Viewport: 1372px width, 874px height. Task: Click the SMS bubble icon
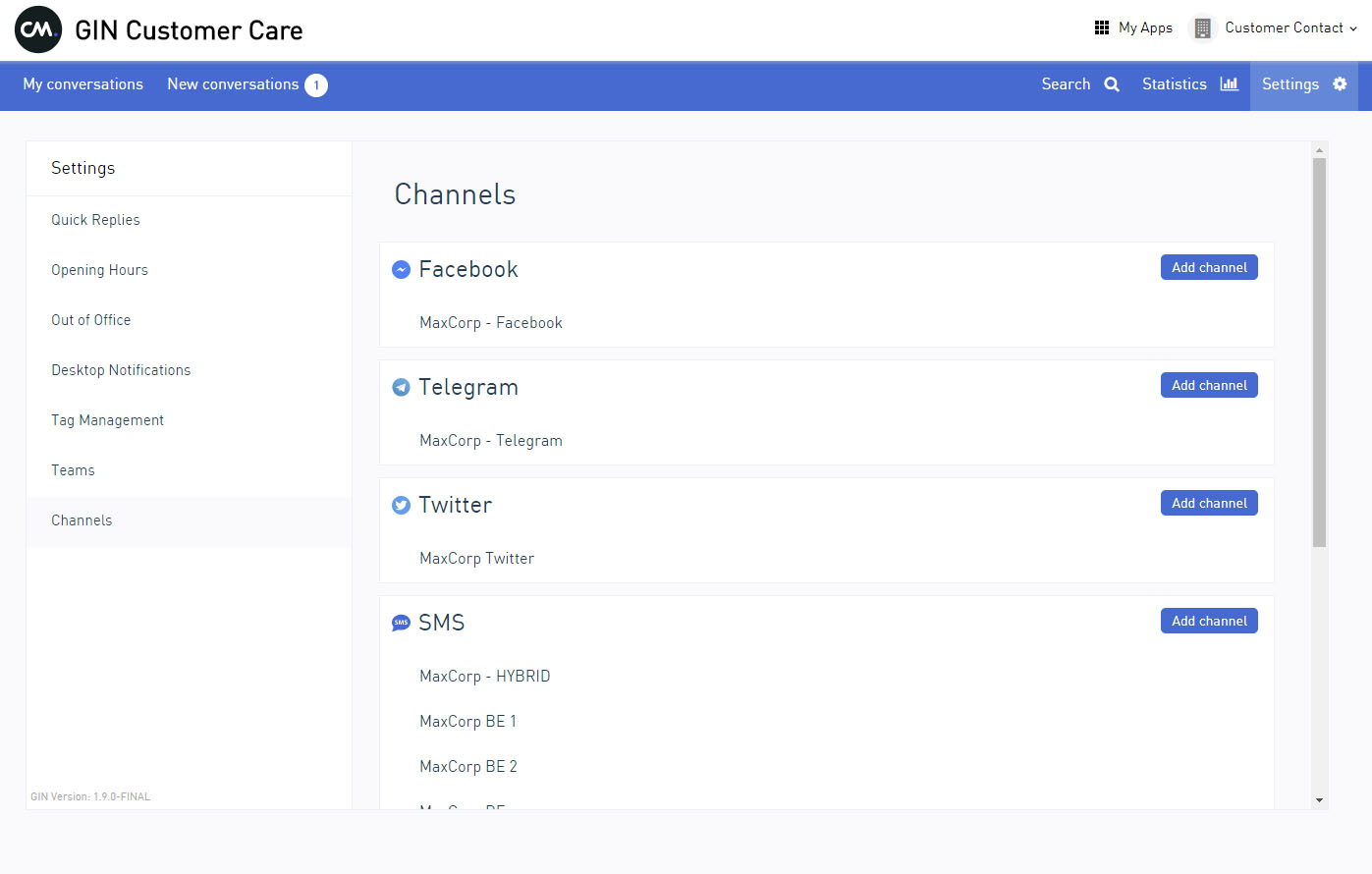click(x=401, y=623)
